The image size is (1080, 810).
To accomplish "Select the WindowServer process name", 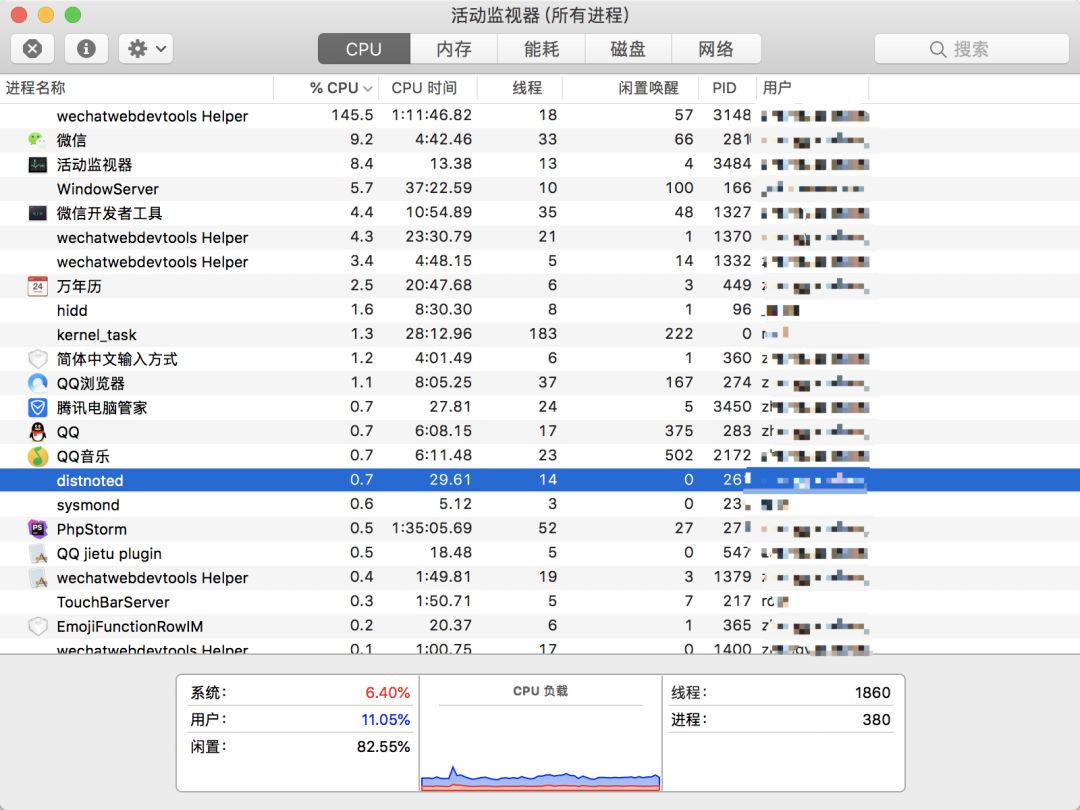I will [x=107, y=189].
